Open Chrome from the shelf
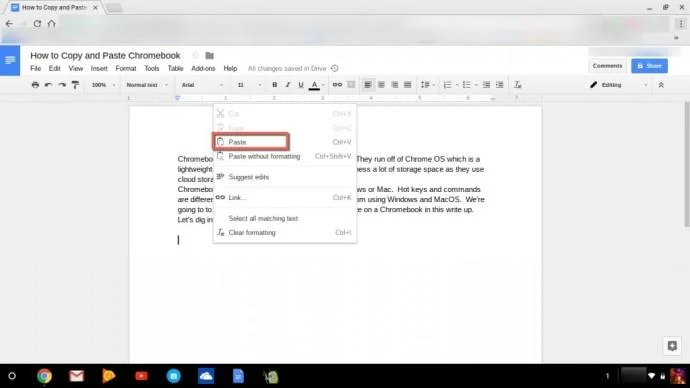The width and height of the screenshot is (690, 388). pos(44,376)
